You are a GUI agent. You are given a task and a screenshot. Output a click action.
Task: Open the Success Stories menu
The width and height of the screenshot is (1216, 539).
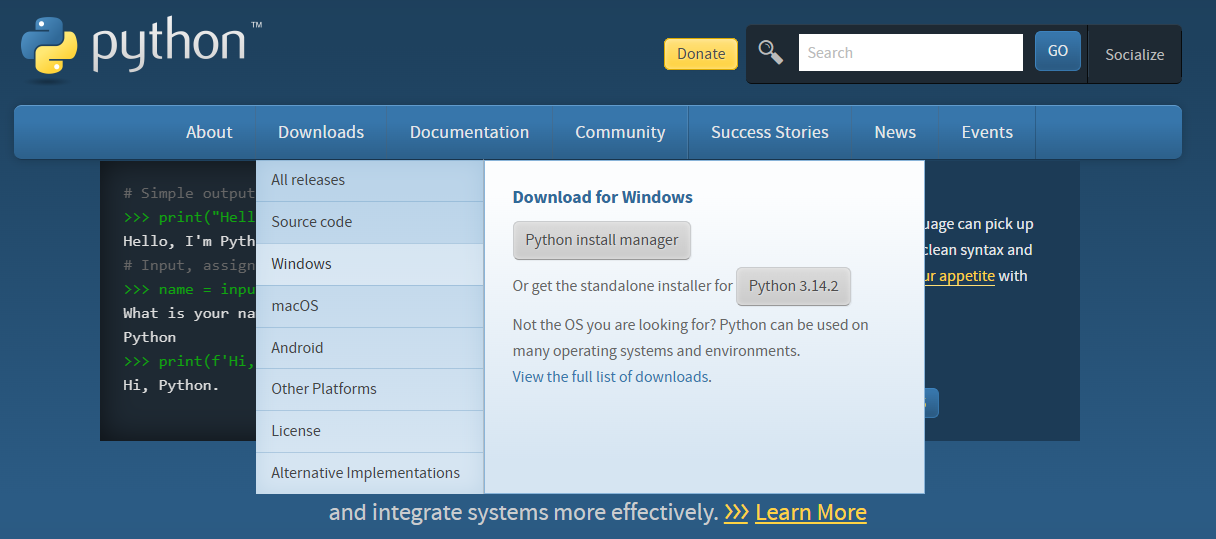click(x=770, y=132)
